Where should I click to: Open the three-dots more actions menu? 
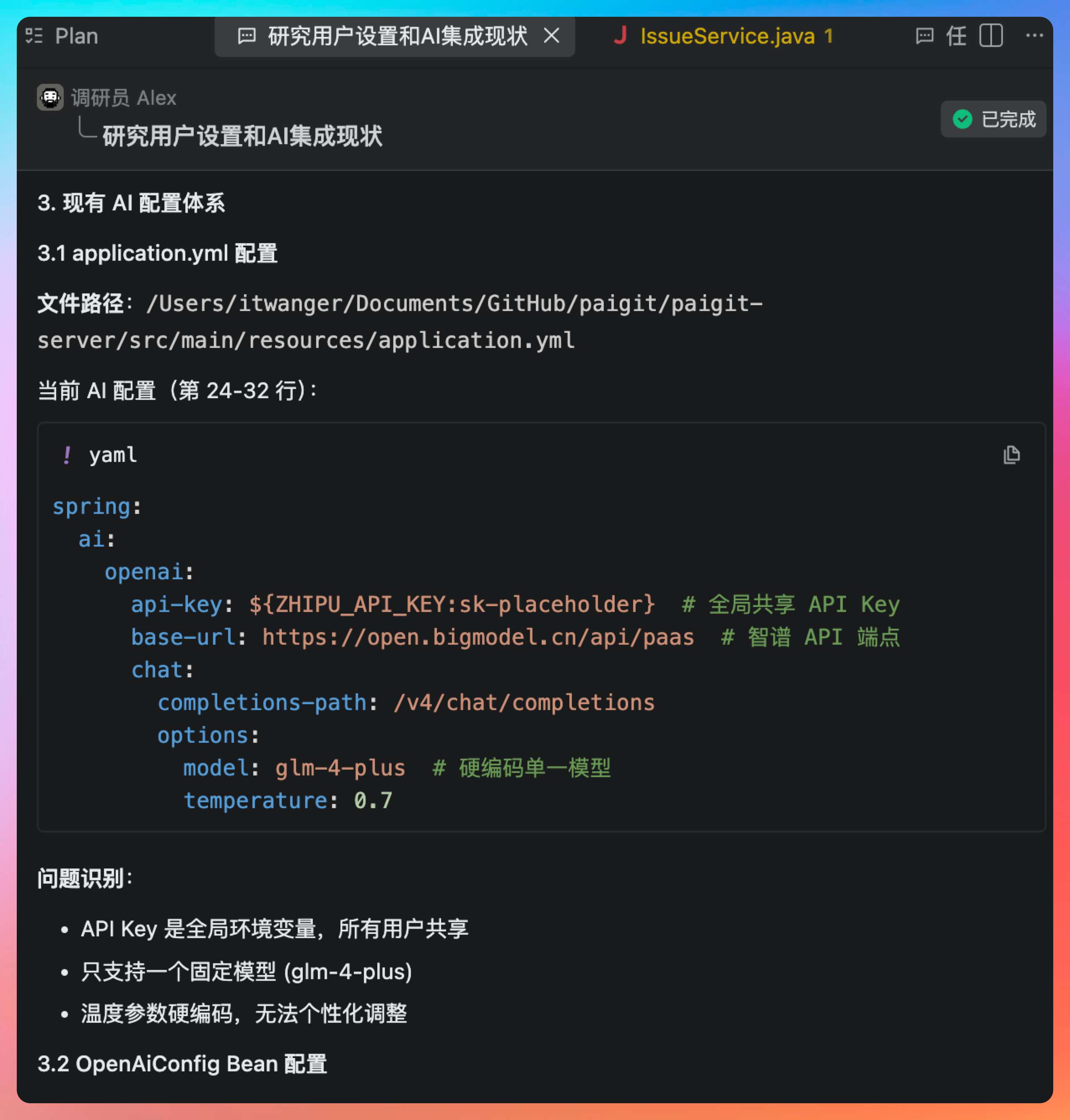pos(1034,36)
